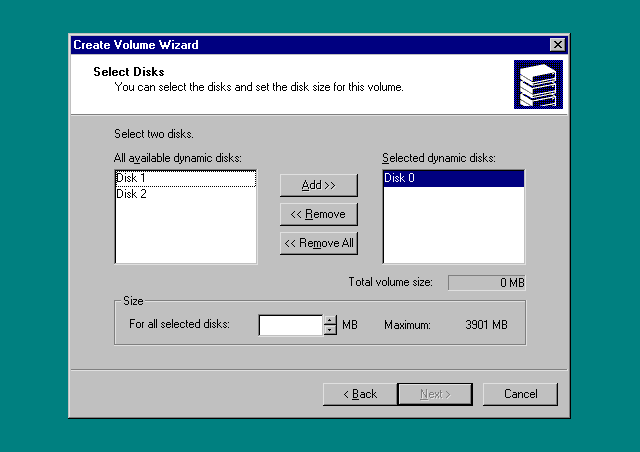Close the wizard using title bar X

click(x=557, y=45)
